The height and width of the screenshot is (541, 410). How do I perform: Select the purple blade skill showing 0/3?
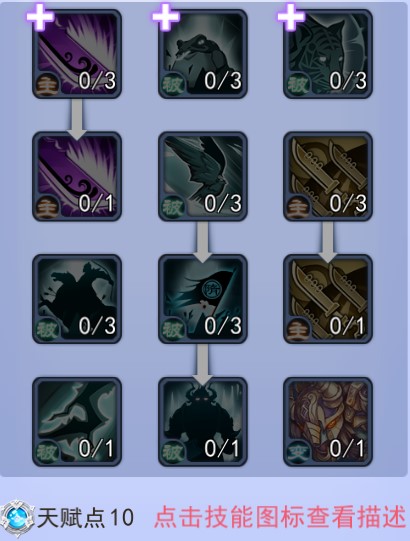pos(77,54)
